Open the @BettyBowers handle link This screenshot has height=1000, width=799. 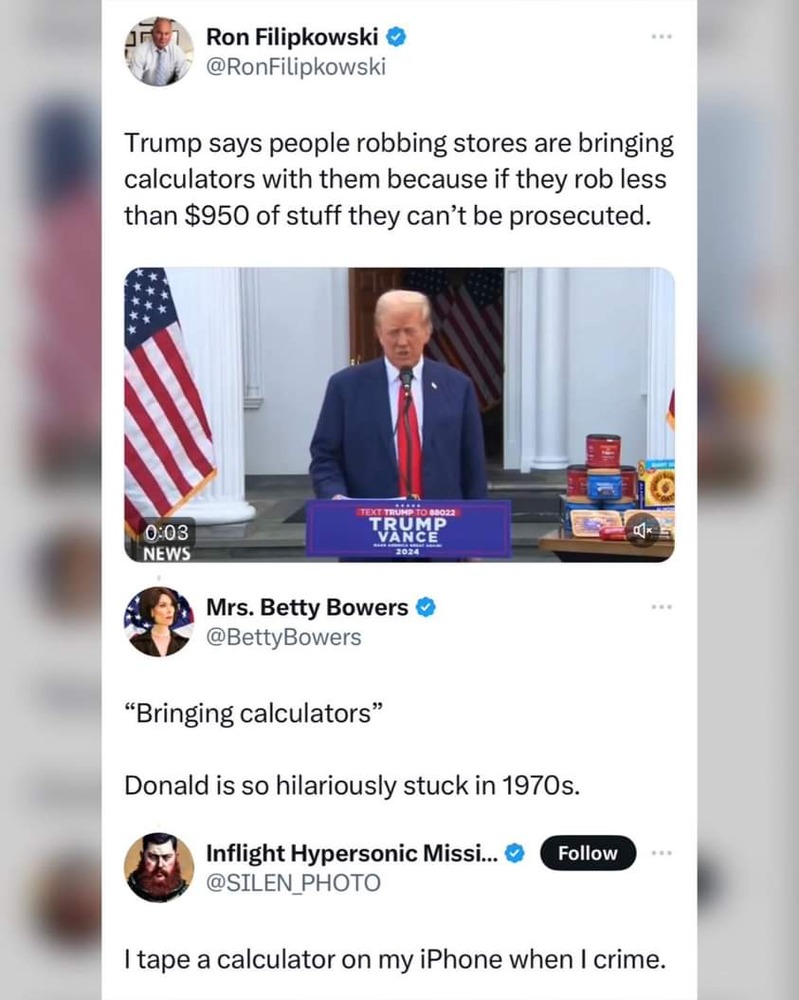pos(284,637)
